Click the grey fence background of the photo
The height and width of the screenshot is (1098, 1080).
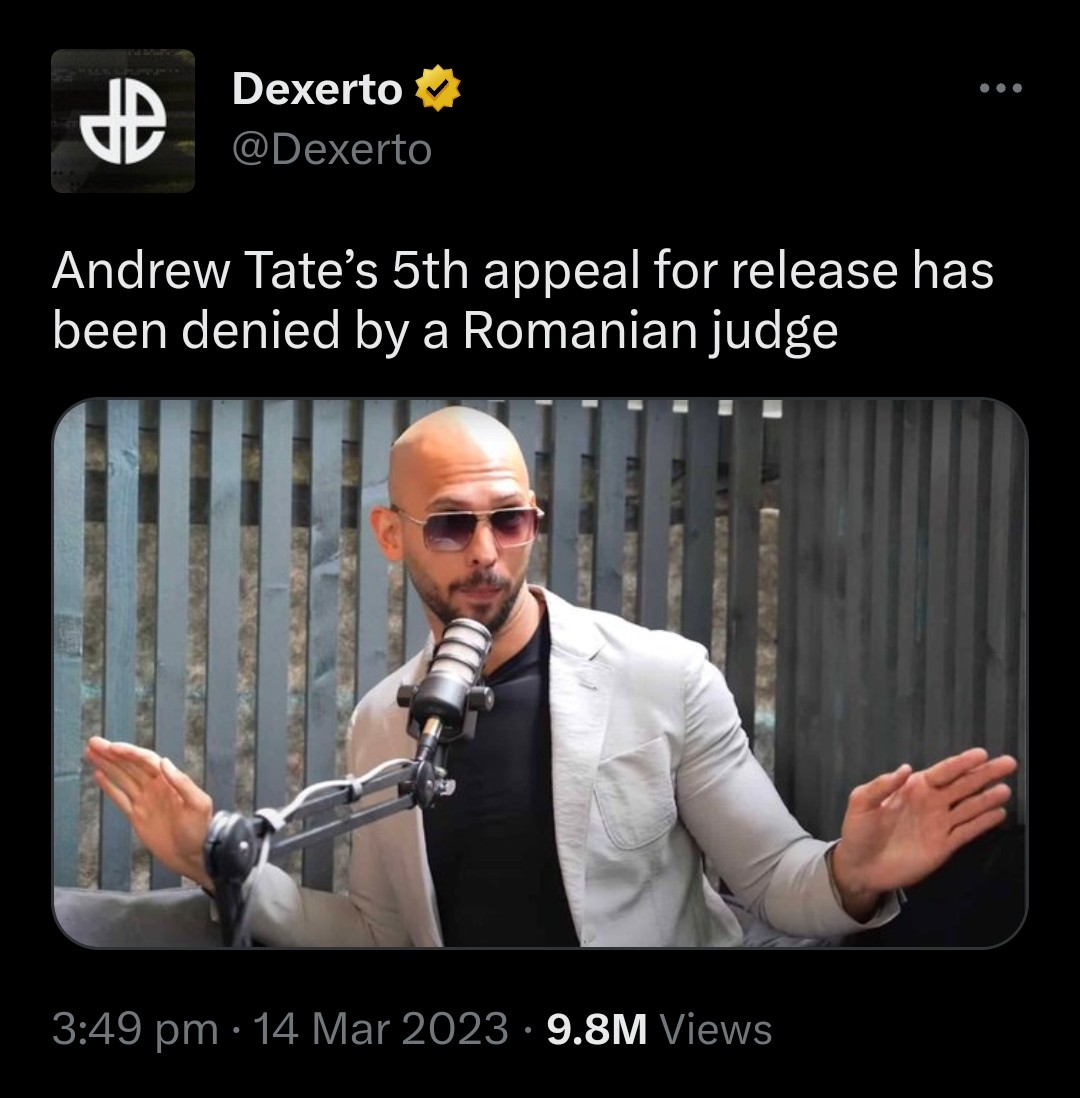[875, 560]
